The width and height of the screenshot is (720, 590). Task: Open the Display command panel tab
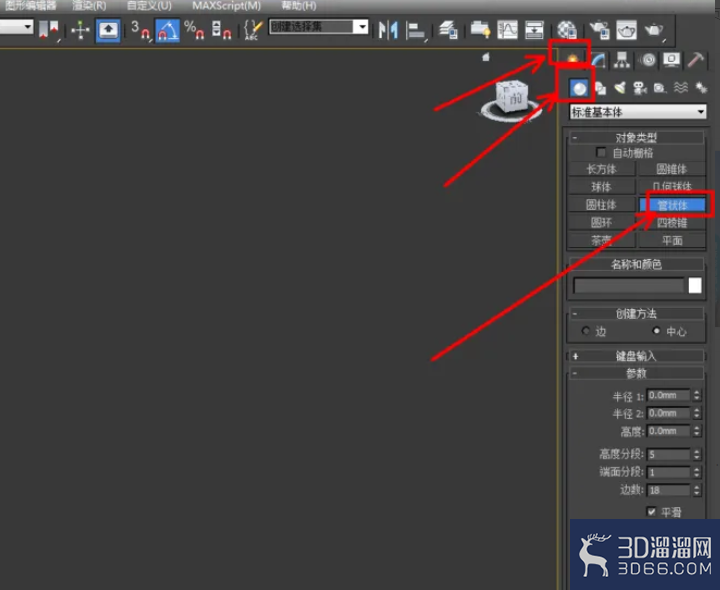672,60
